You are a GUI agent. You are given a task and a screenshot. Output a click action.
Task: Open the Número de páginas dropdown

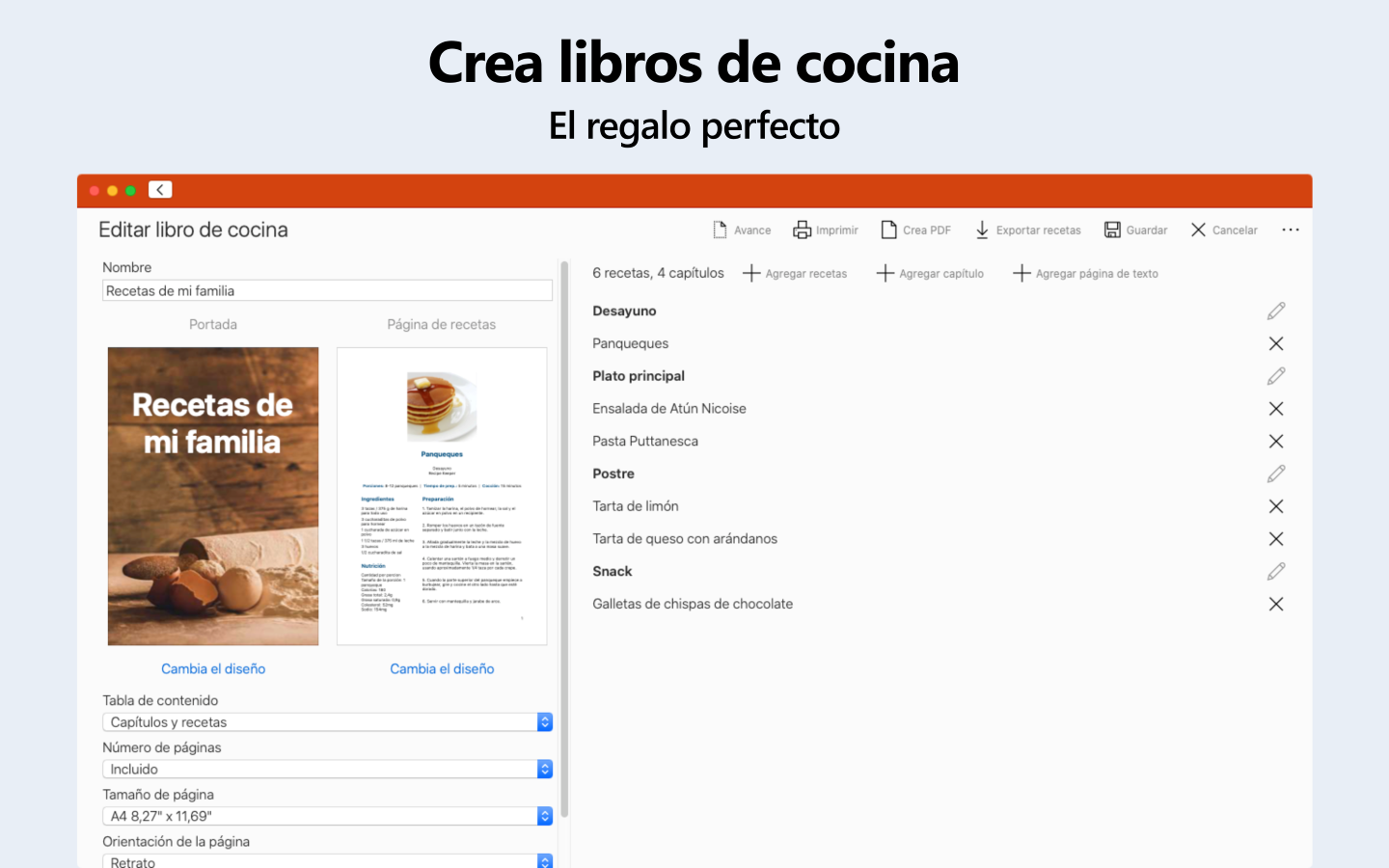pyautogui.click(x=327, y=769)
